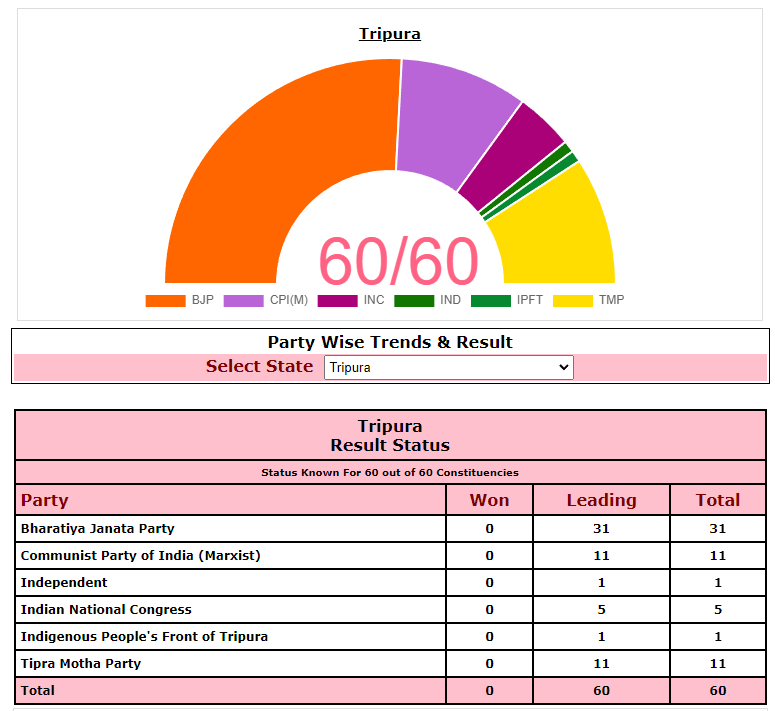Click the INC legend label
This screenshot has width=775, height=711.
(374, 300)
